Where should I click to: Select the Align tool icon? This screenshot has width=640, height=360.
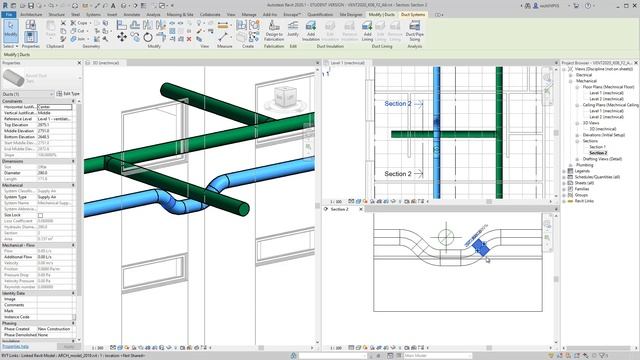click(x=122, y=25)
